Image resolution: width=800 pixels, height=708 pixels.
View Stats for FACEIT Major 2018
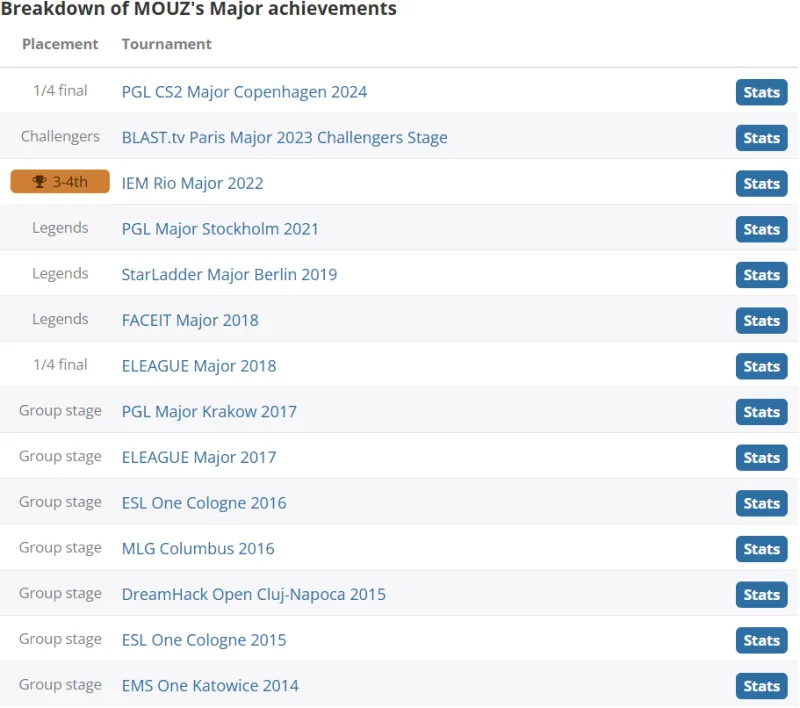(761, 320)
